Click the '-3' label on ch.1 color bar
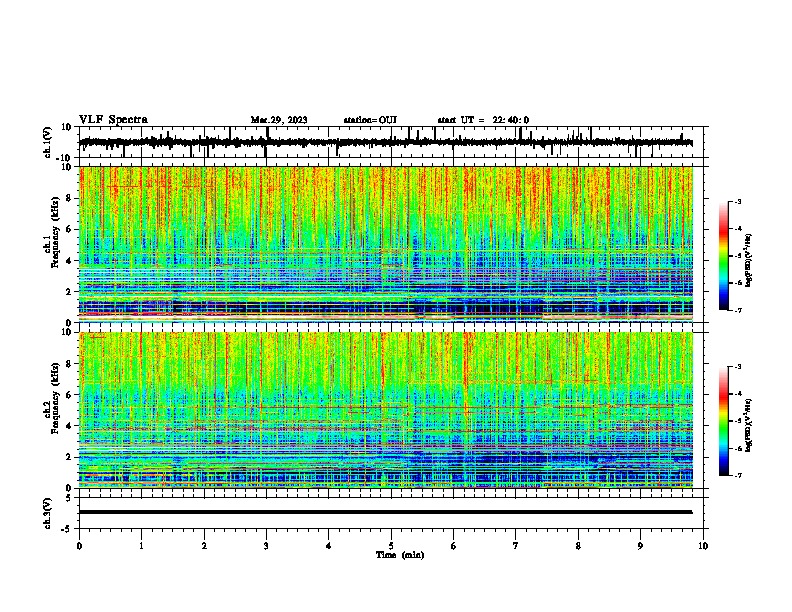The height and width of the screenshot is (612, 792). [x=737, y=202]
